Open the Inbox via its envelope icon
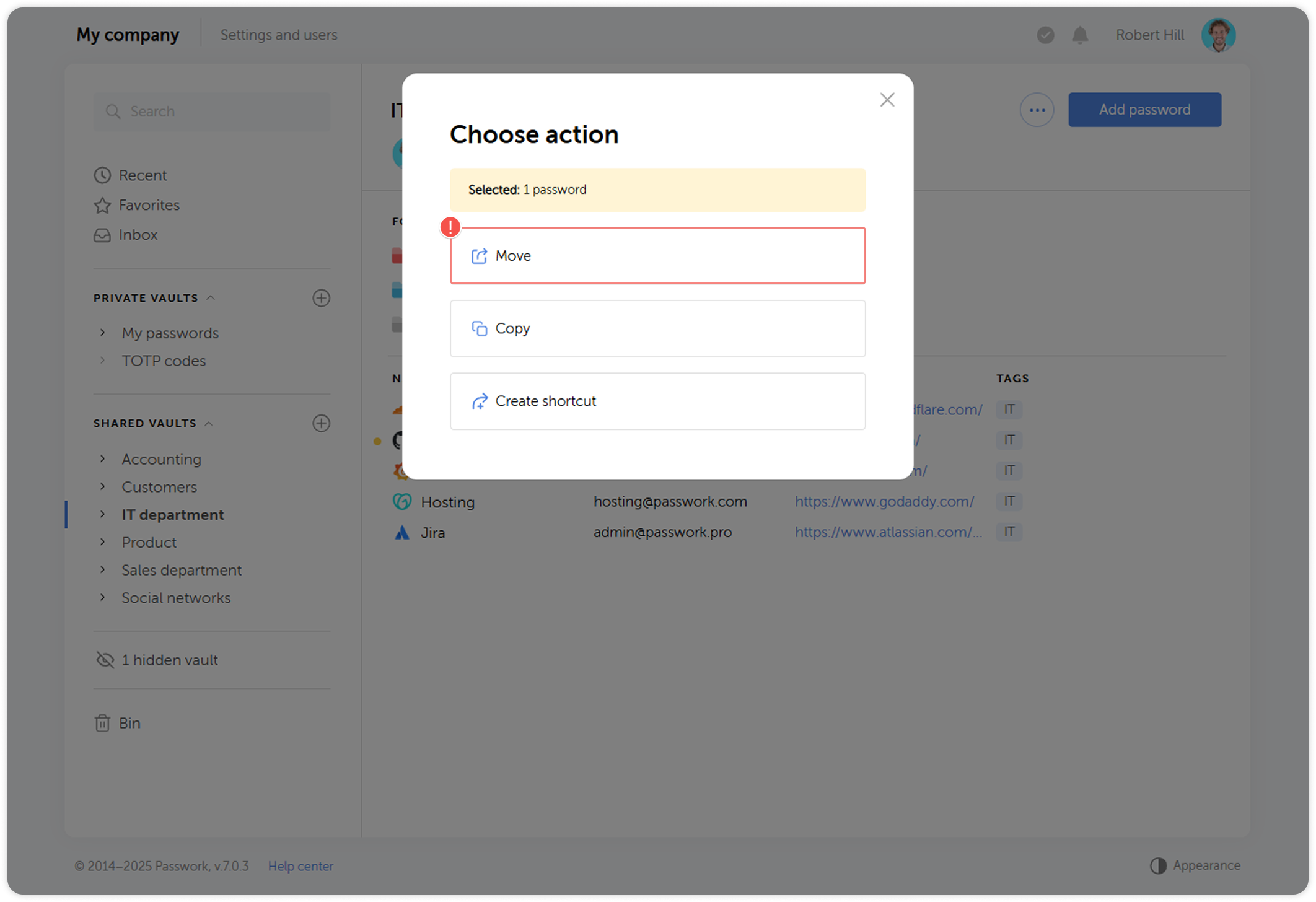The width and height of the screenshot is (1316, 902). (103, 235)
